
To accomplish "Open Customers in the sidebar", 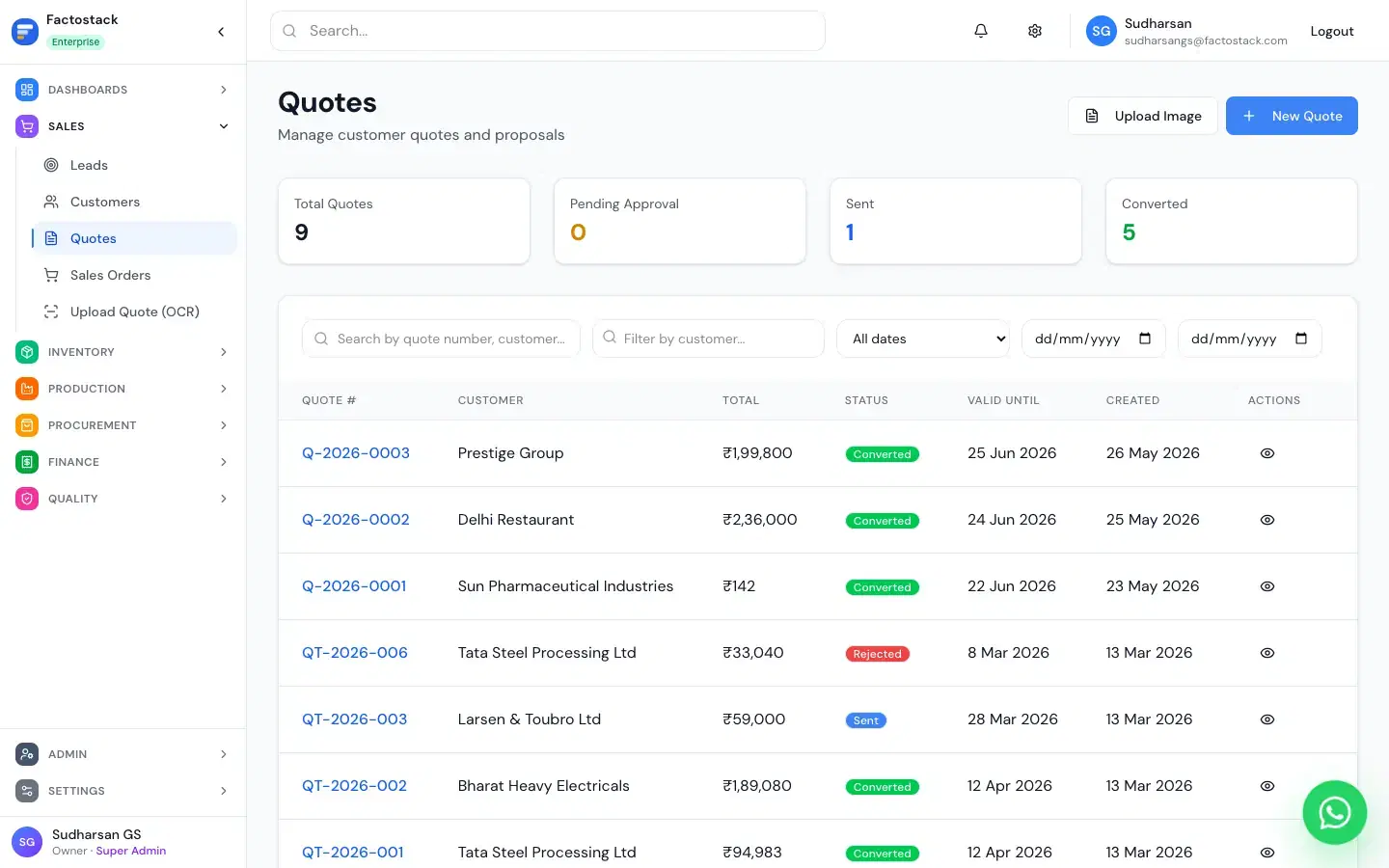I will [x=135, y=202].
